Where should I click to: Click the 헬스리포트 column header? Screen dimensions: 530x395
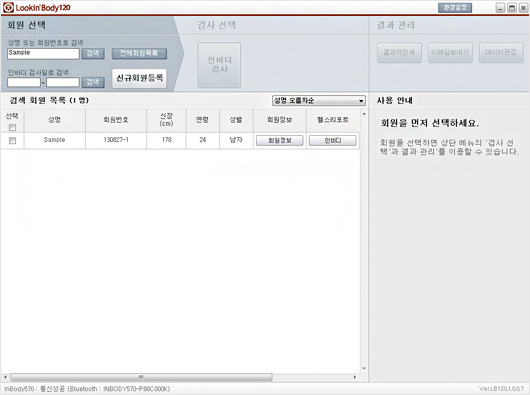333,120
